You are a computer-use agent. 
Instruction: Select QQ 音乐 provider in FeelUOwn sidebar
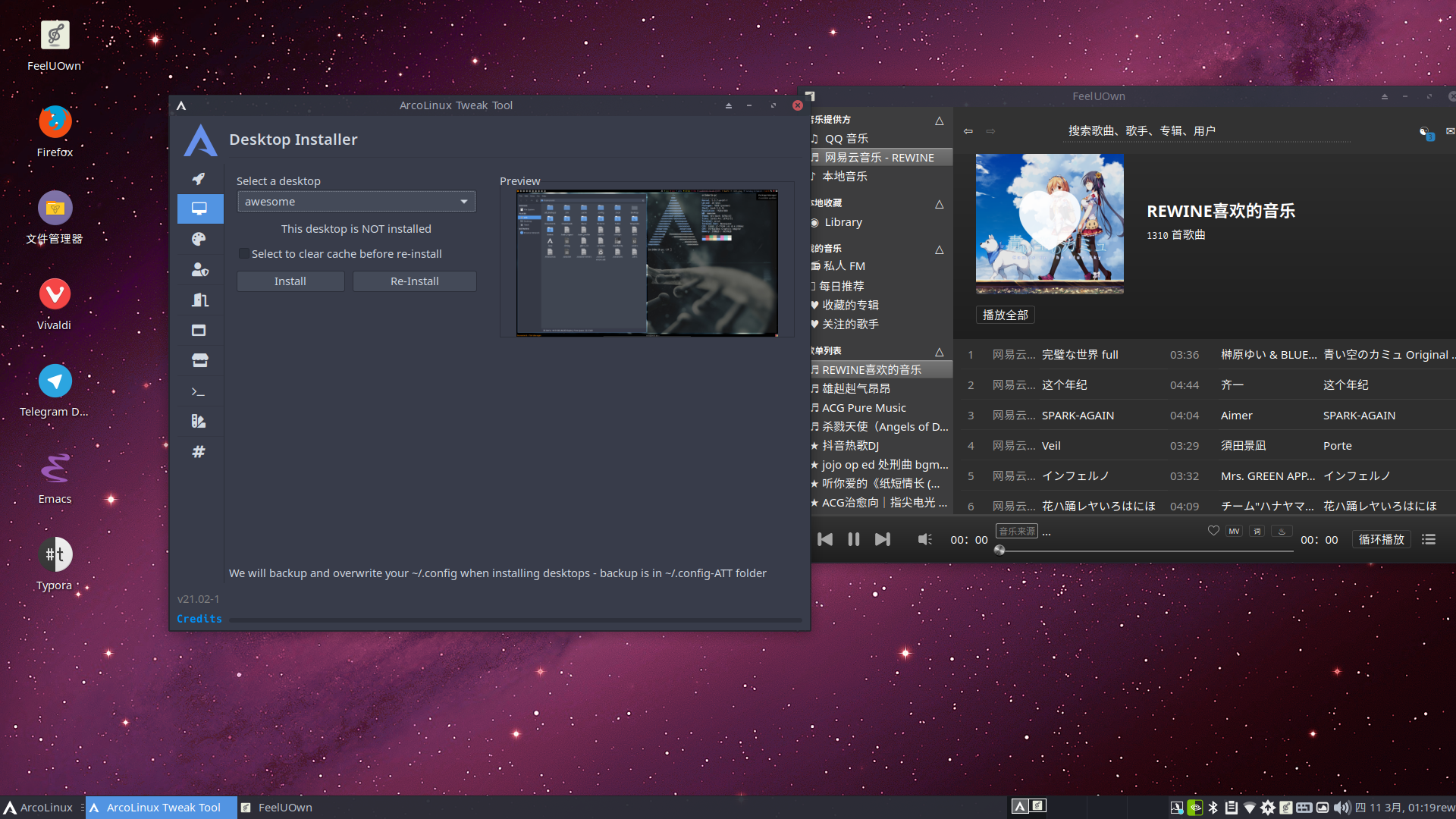click(880, 139)
